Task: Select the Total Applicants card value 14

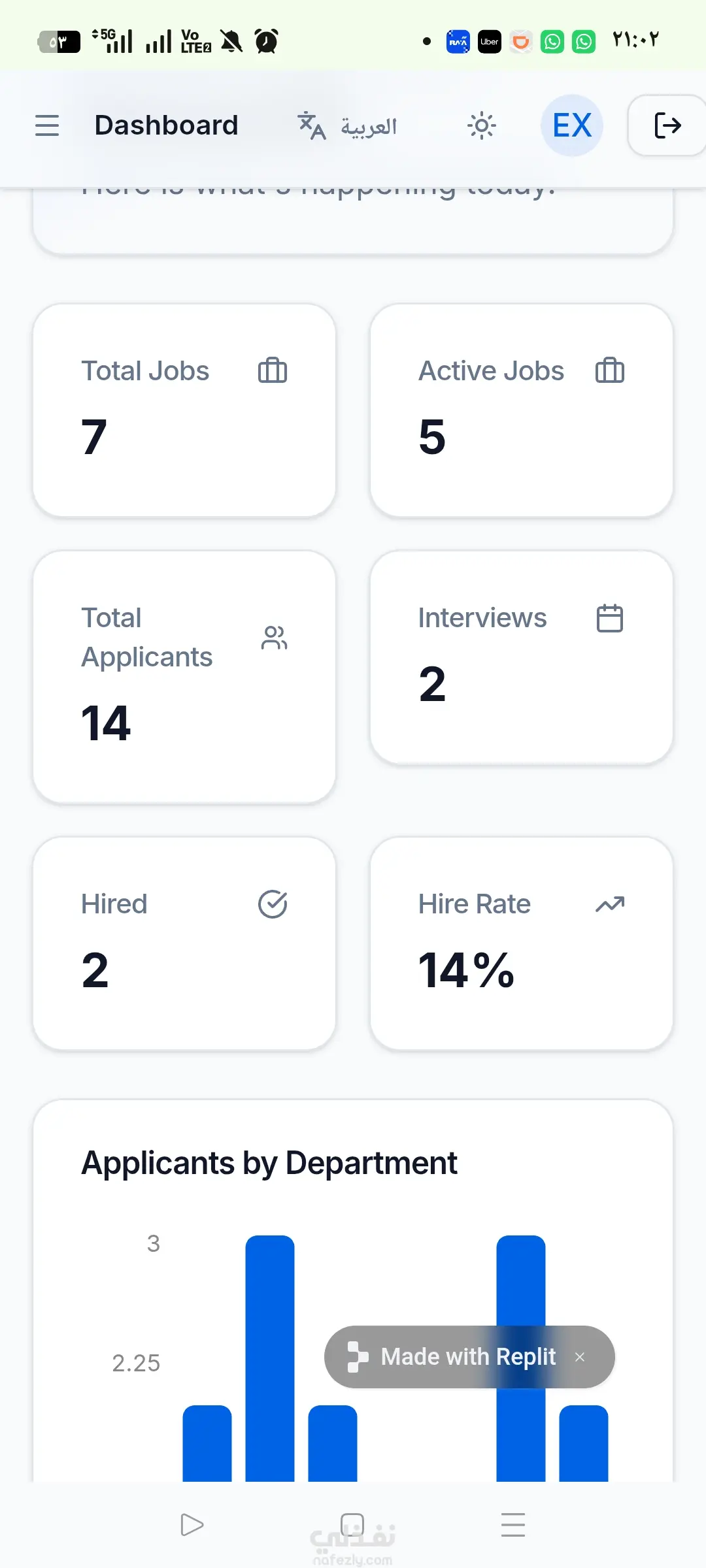Action: [106, 724]
